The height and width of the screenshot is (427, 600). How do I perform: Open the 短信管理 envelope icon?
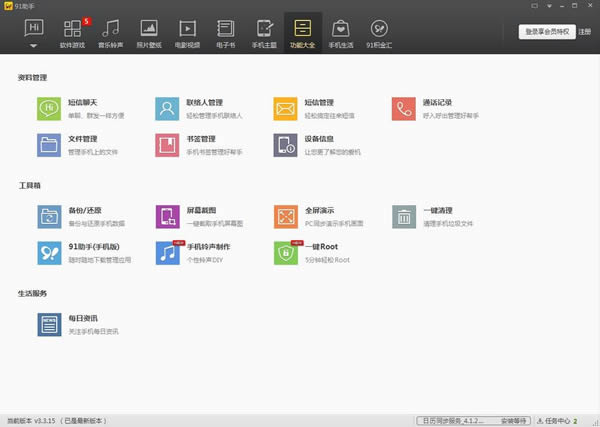[x=285, y=109]
